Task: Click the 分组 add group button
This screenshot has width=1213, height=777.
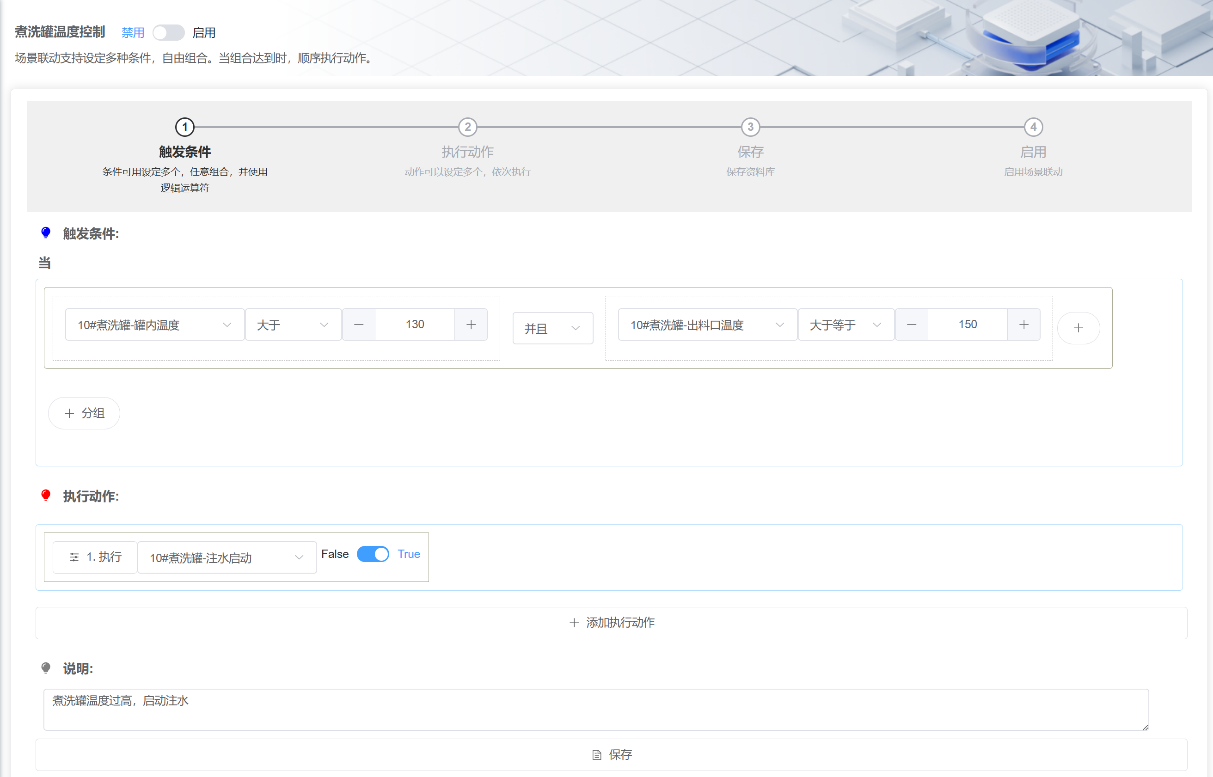Action: pos(84,413)
